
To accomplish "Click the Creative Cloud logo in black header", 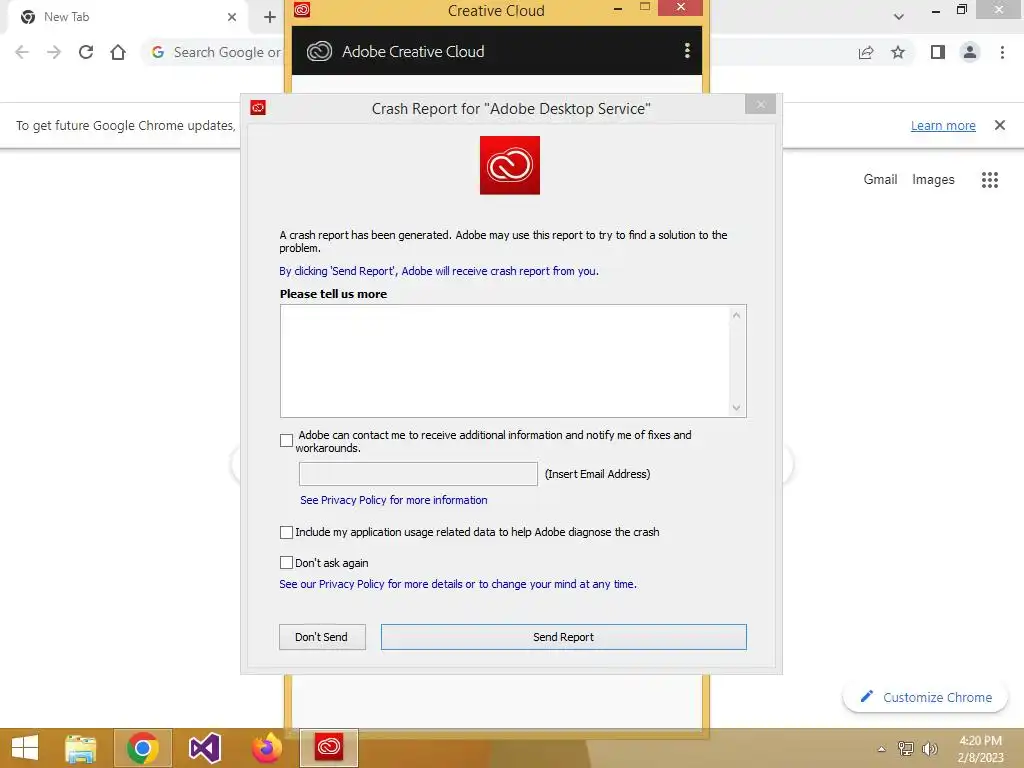I will (319, 52).
